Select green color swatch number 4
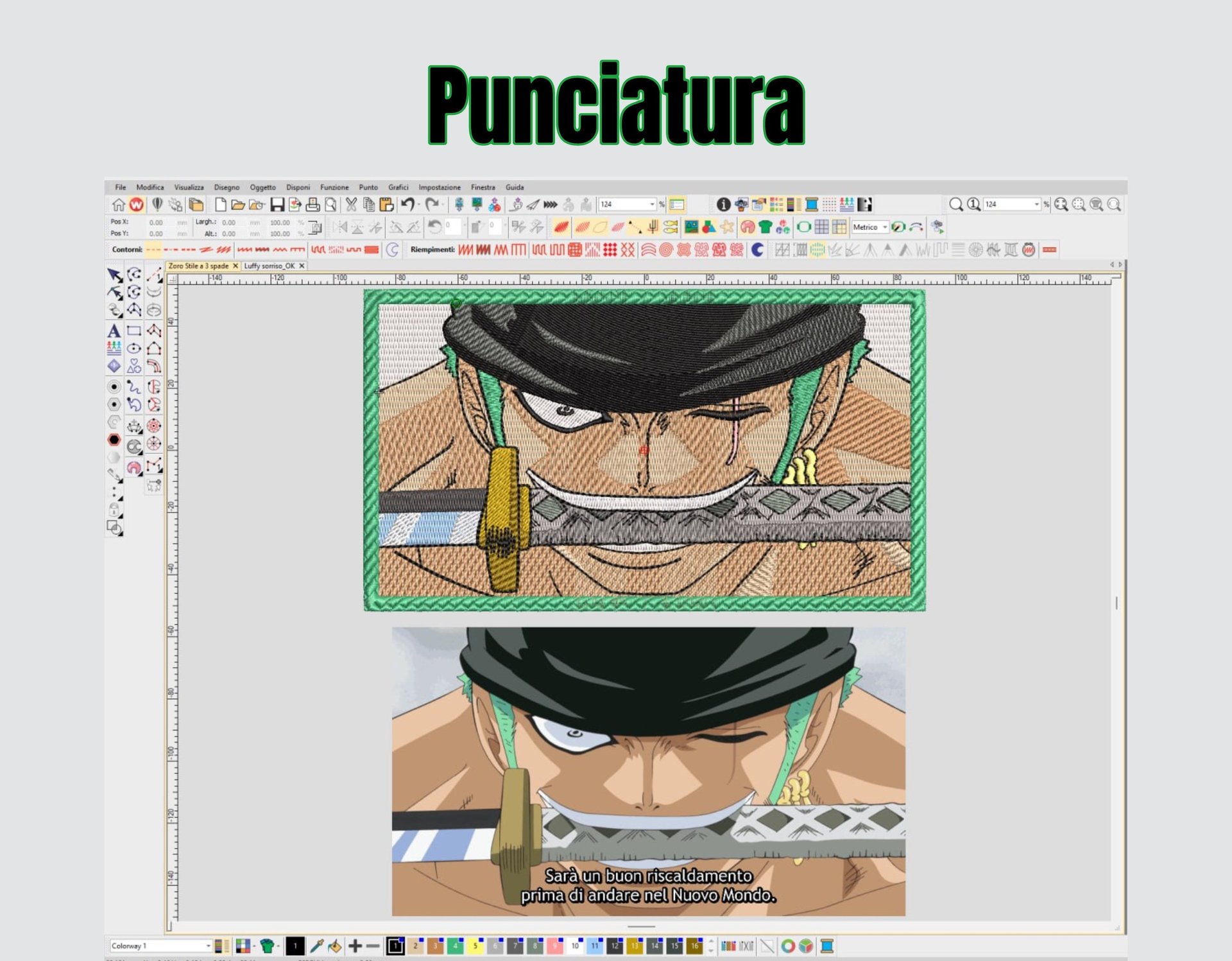Viewport: 1232px width, 961px height. [455, 946]
